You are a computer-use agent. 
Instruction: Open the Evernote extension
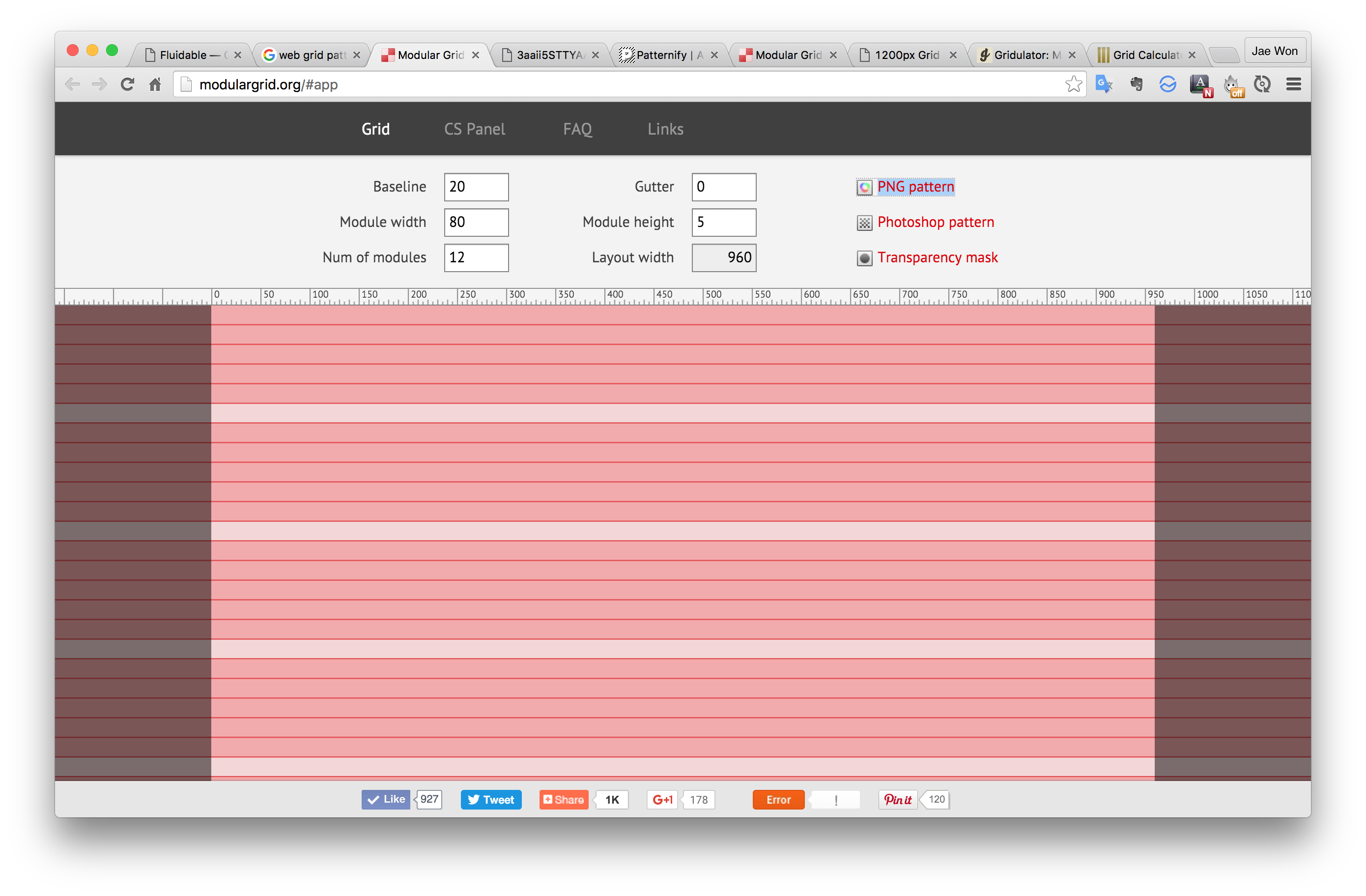pyautogui.click(x=1136, y=84)
